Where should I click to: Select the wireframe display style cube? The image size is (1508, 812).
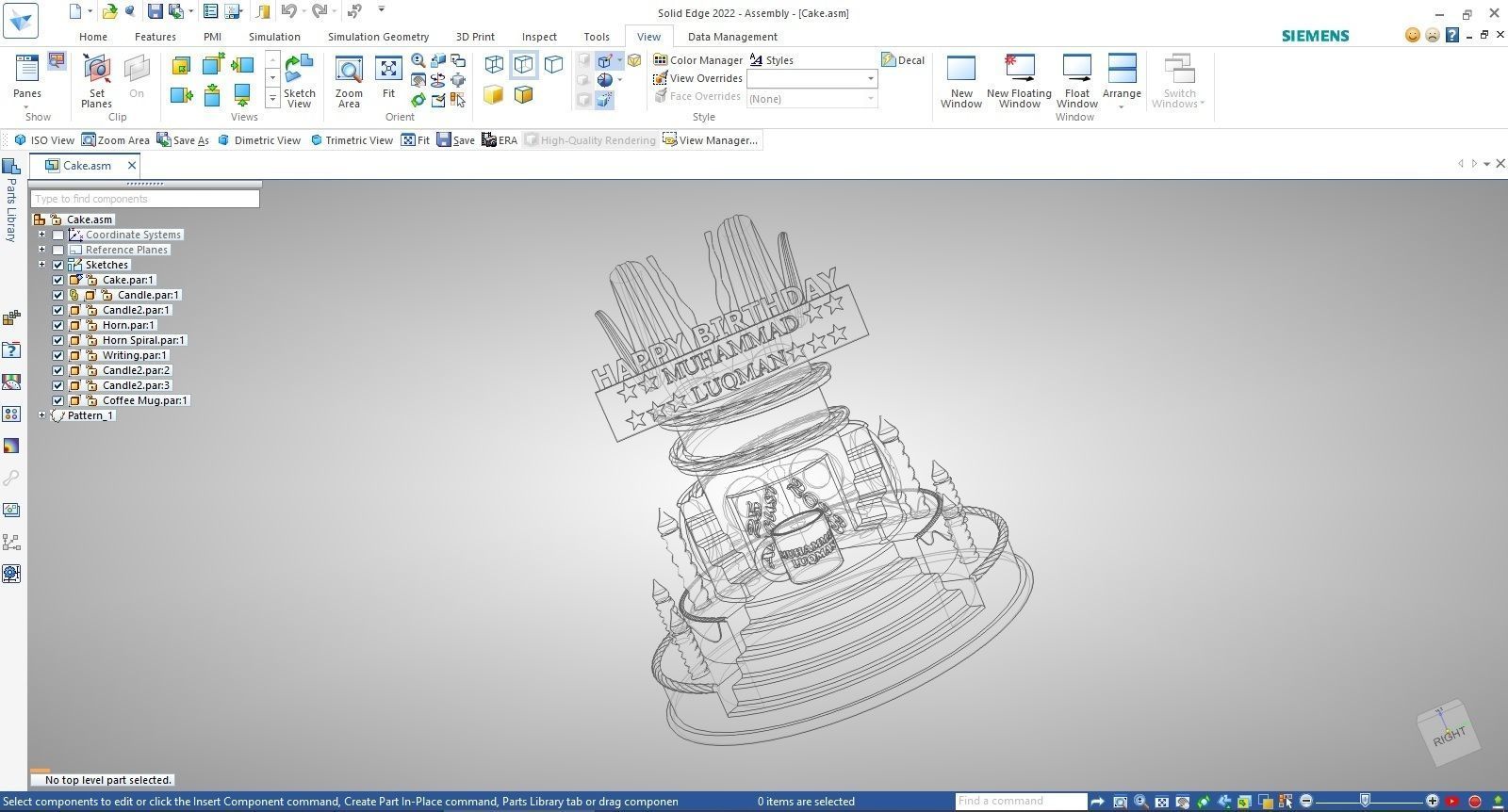point(494,64)
